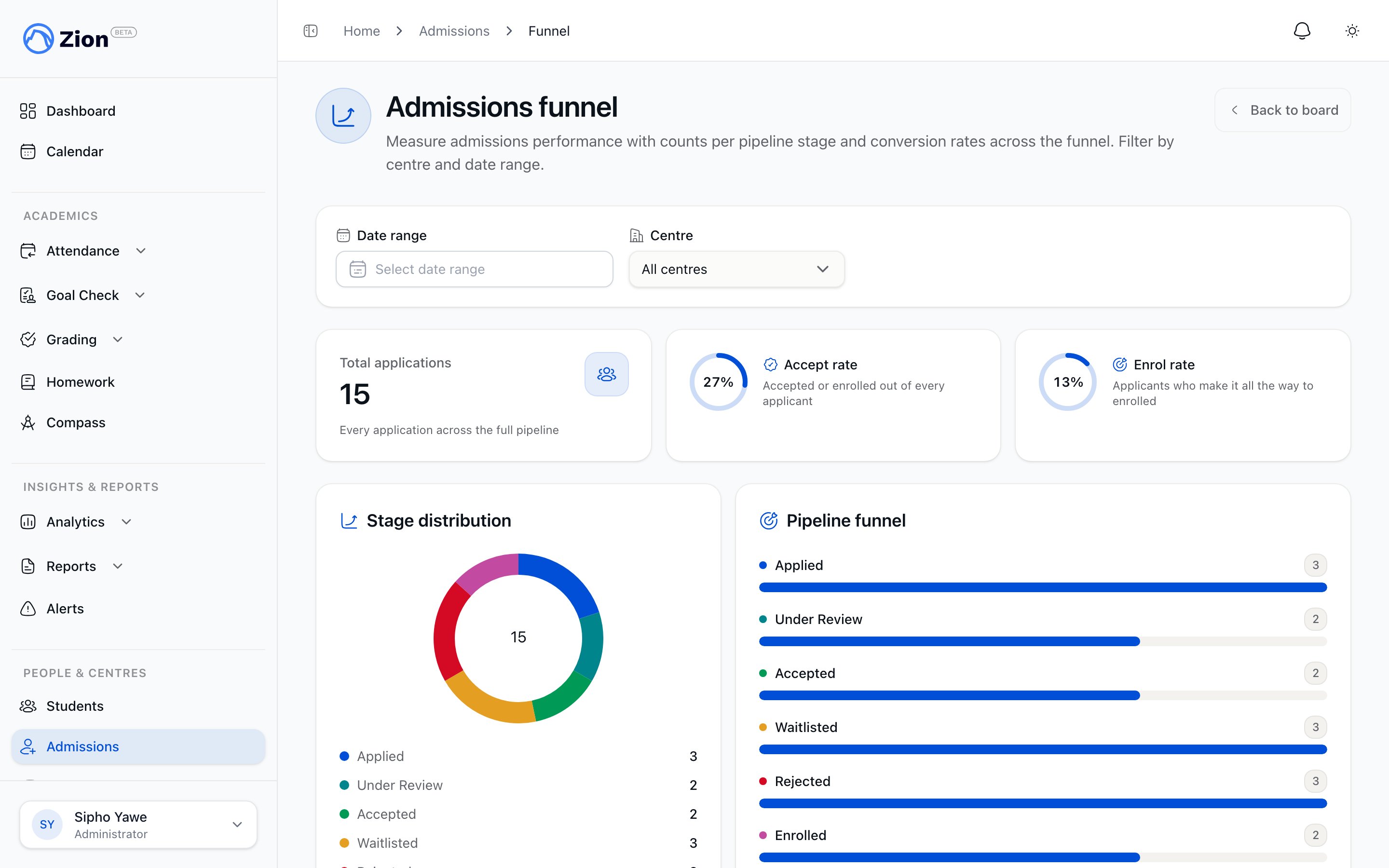Open the All centres dropdown
The height and width of the screenshot is (868, 1389).
[736, 269]
